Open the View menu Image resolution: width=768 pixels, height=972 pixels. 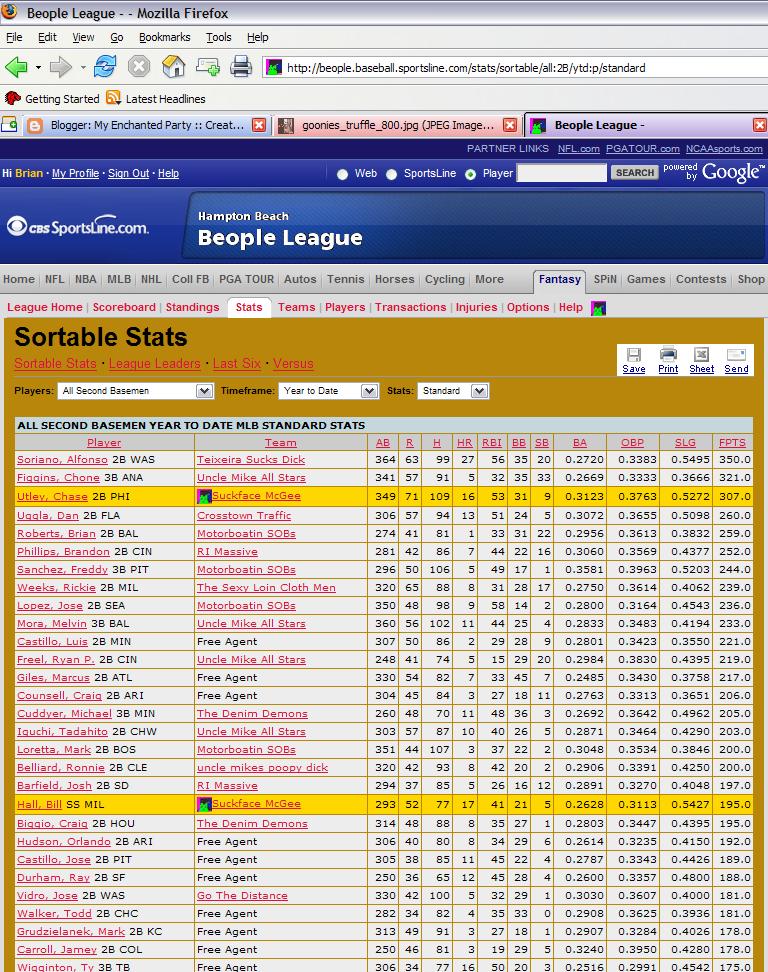point(83,37)
